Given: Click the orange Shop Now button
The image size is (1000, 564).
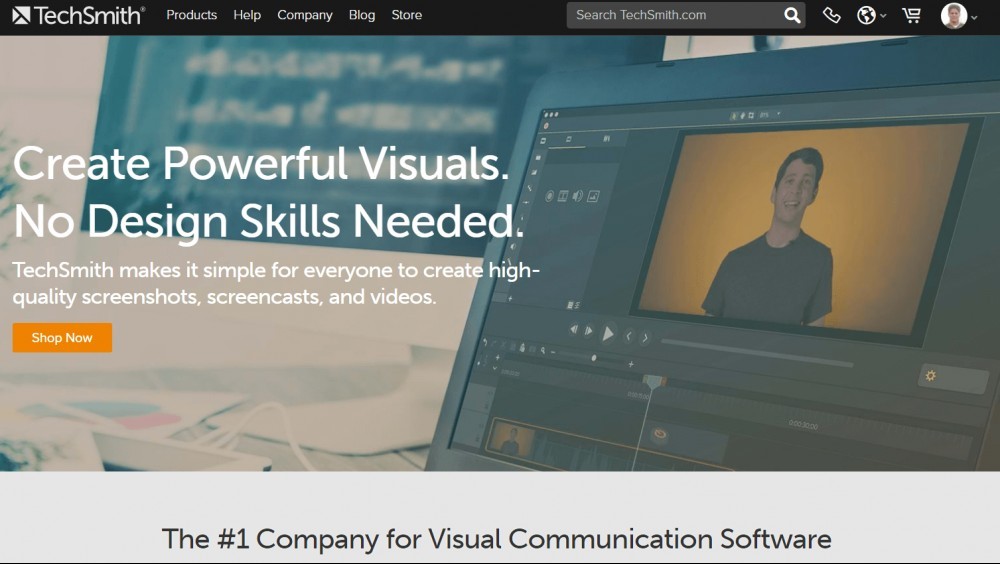Looking at the screenshot, I should 62,338.
